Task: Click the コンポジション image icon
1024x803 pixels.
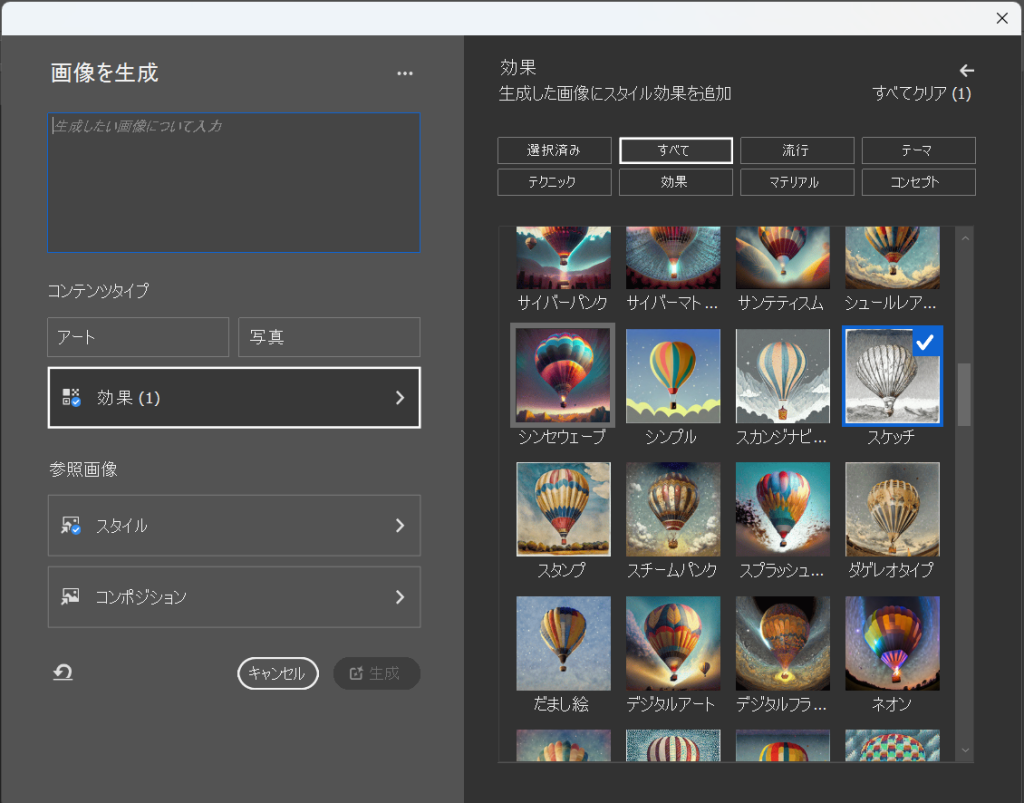Action: 71,597
